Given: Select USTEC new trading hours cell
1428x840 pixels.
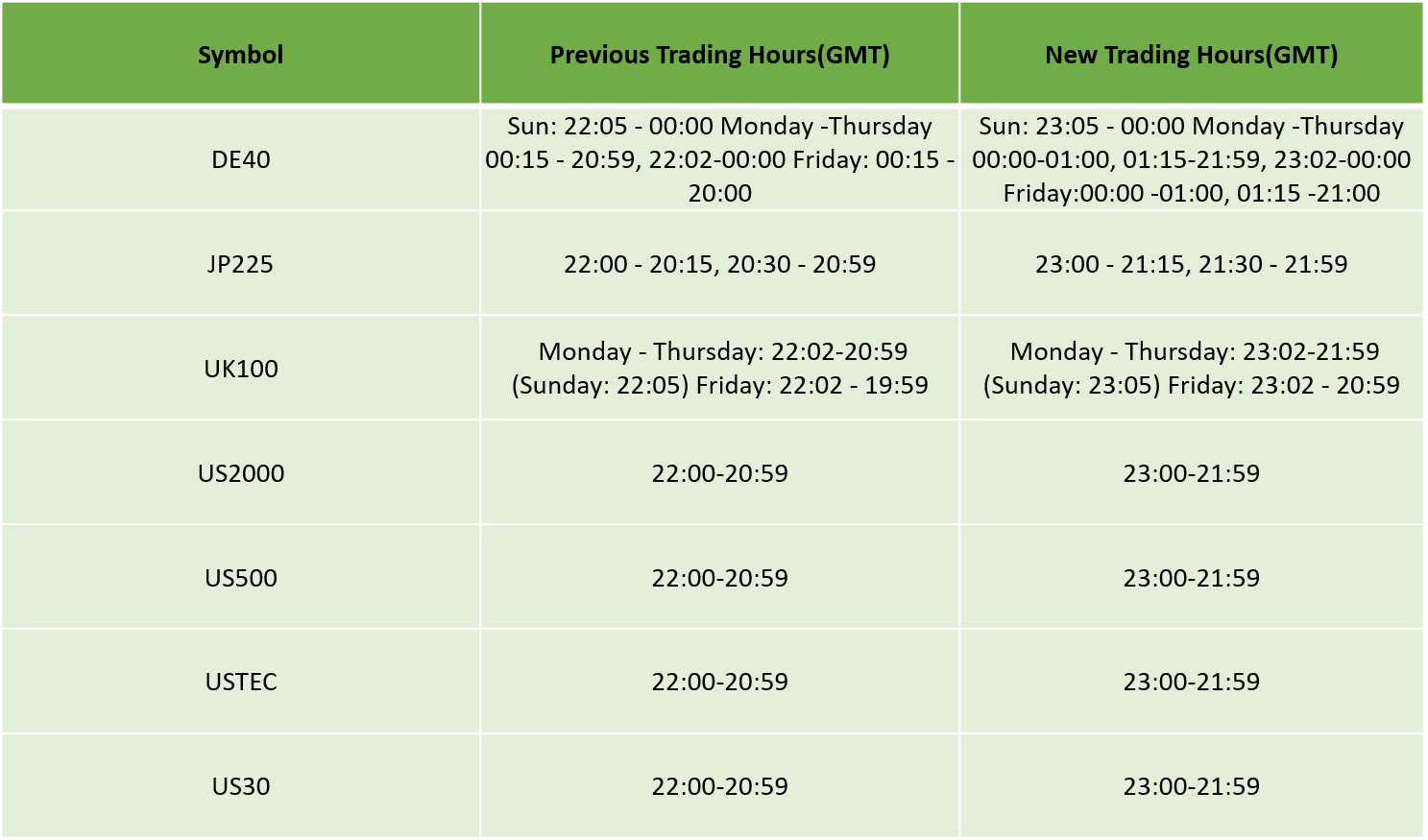Looking at the screenshot, I should click(x=1191, y=682).
